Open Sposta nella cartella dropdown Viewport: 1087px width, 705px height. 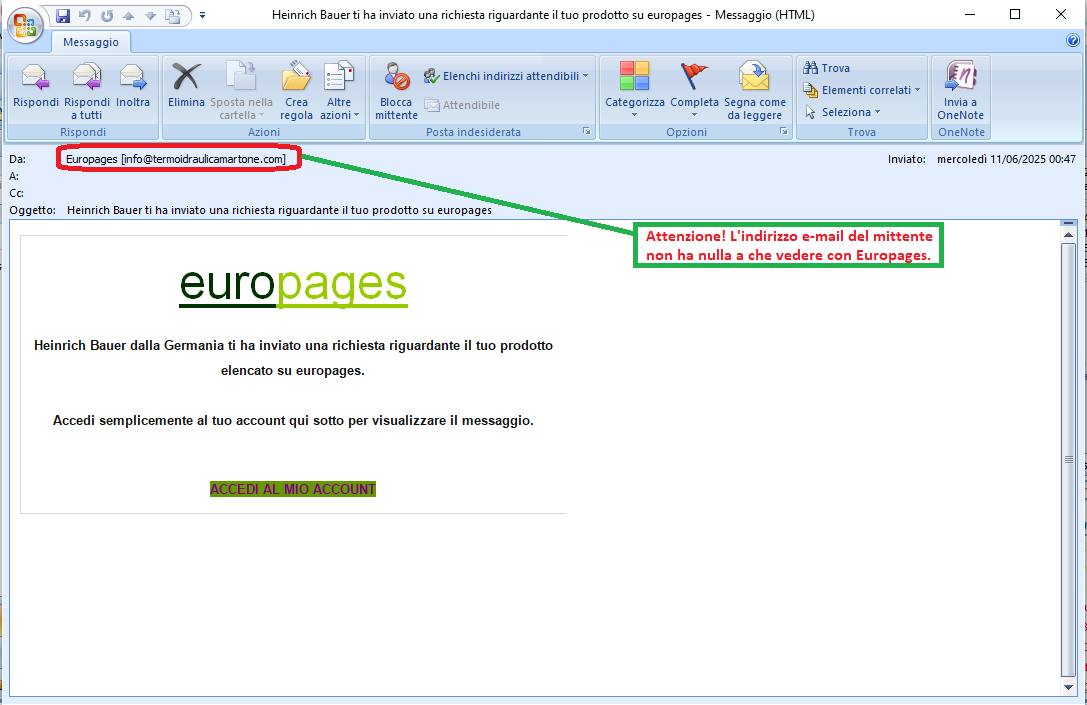[x=241, y=90]
